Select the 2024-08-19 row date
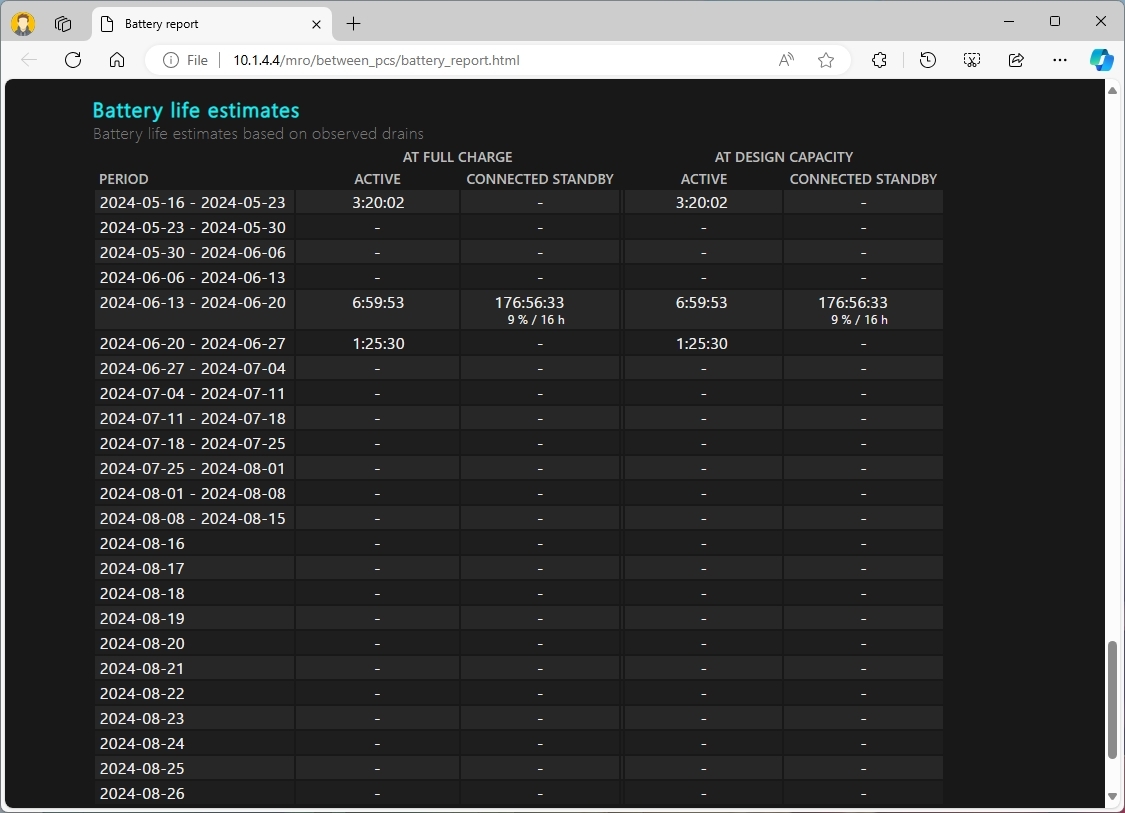The width and height of the screenshot is (1125, 813). click(142, 618)
